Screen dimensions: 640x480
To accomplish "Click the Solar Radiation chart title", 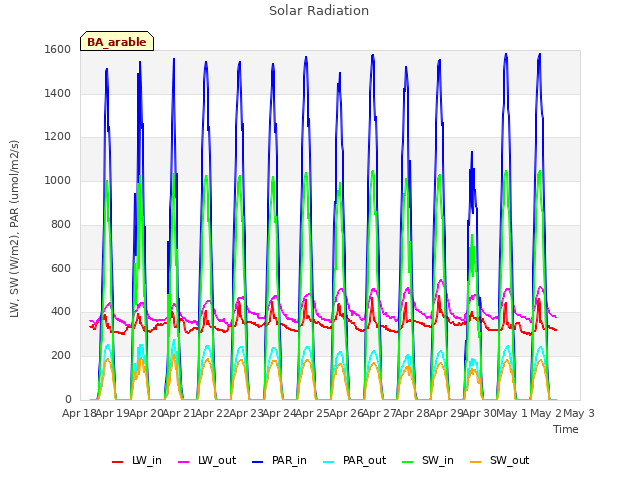I will (x=319, y=11).
